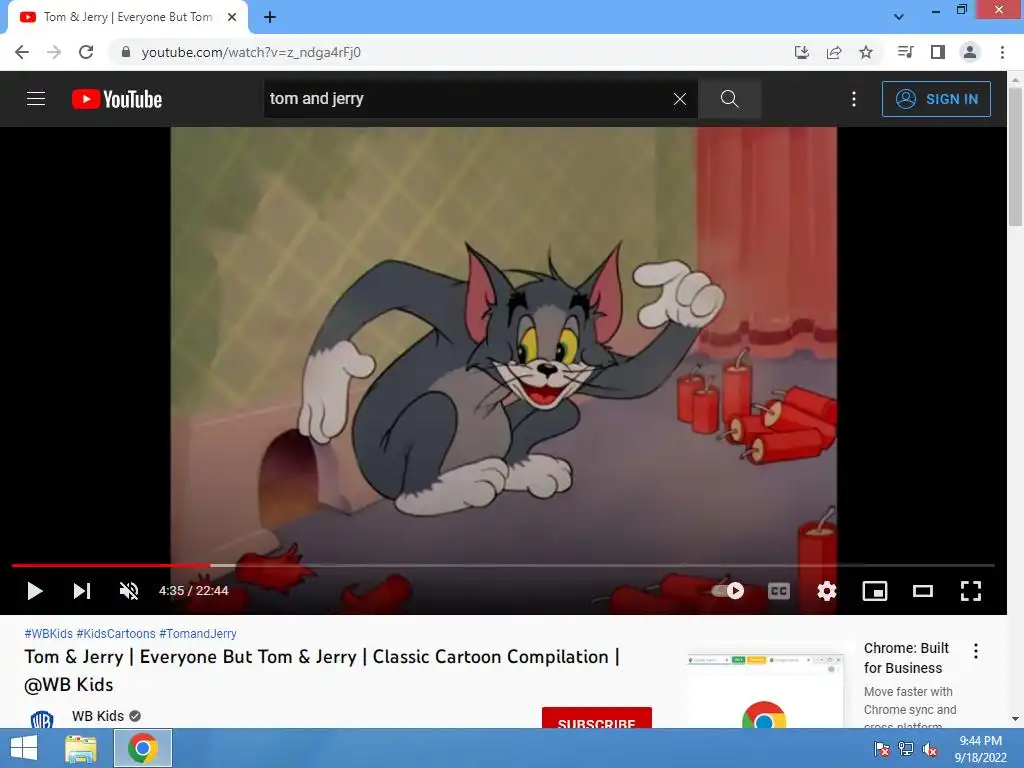The height and width of the screenshot is (768, 1024).
Task: Subscribe to the WB Kids channel
Action: (596, 718)
